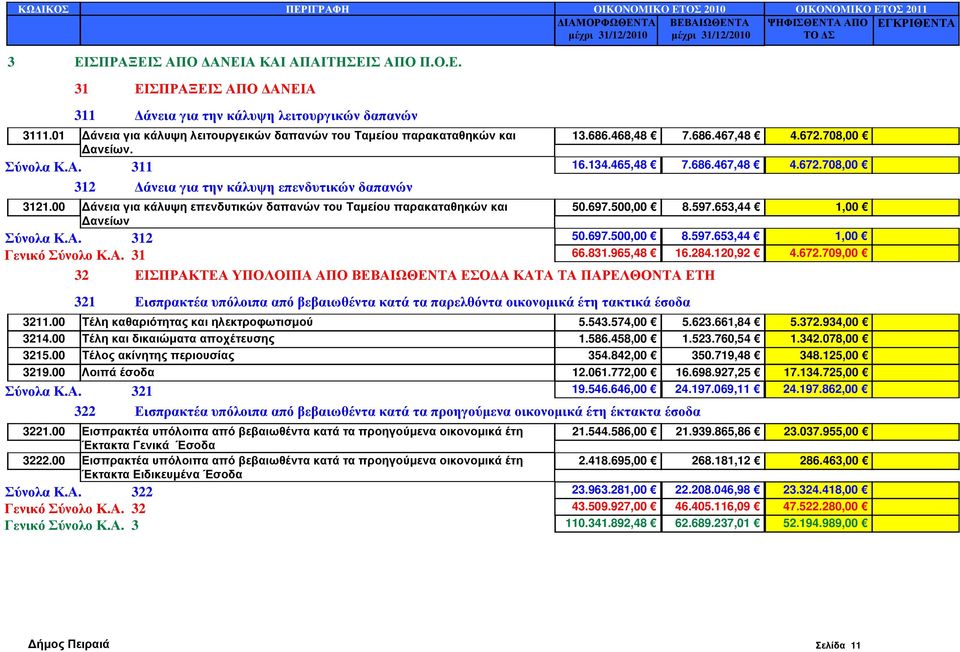Click the ΨΗΦΙΣΘΕΝΤΑ ΑΠΟ ΤΟ ΔΣ subheader
The width and height of the screenshot is (960, 652).
coord(818,29)
